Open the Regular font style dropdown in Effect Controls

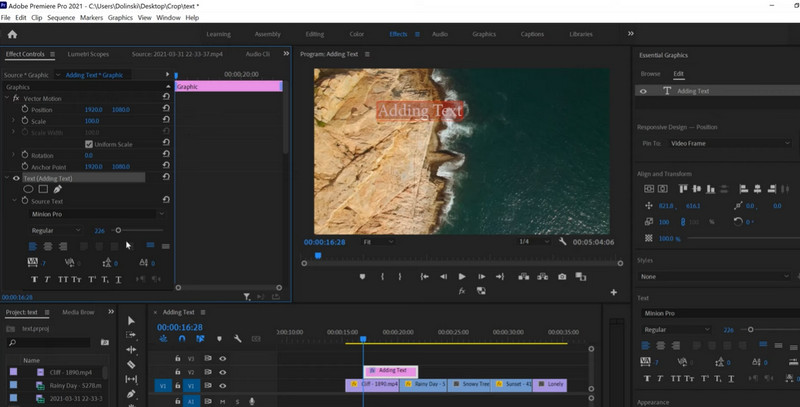(x=56, y=231)
